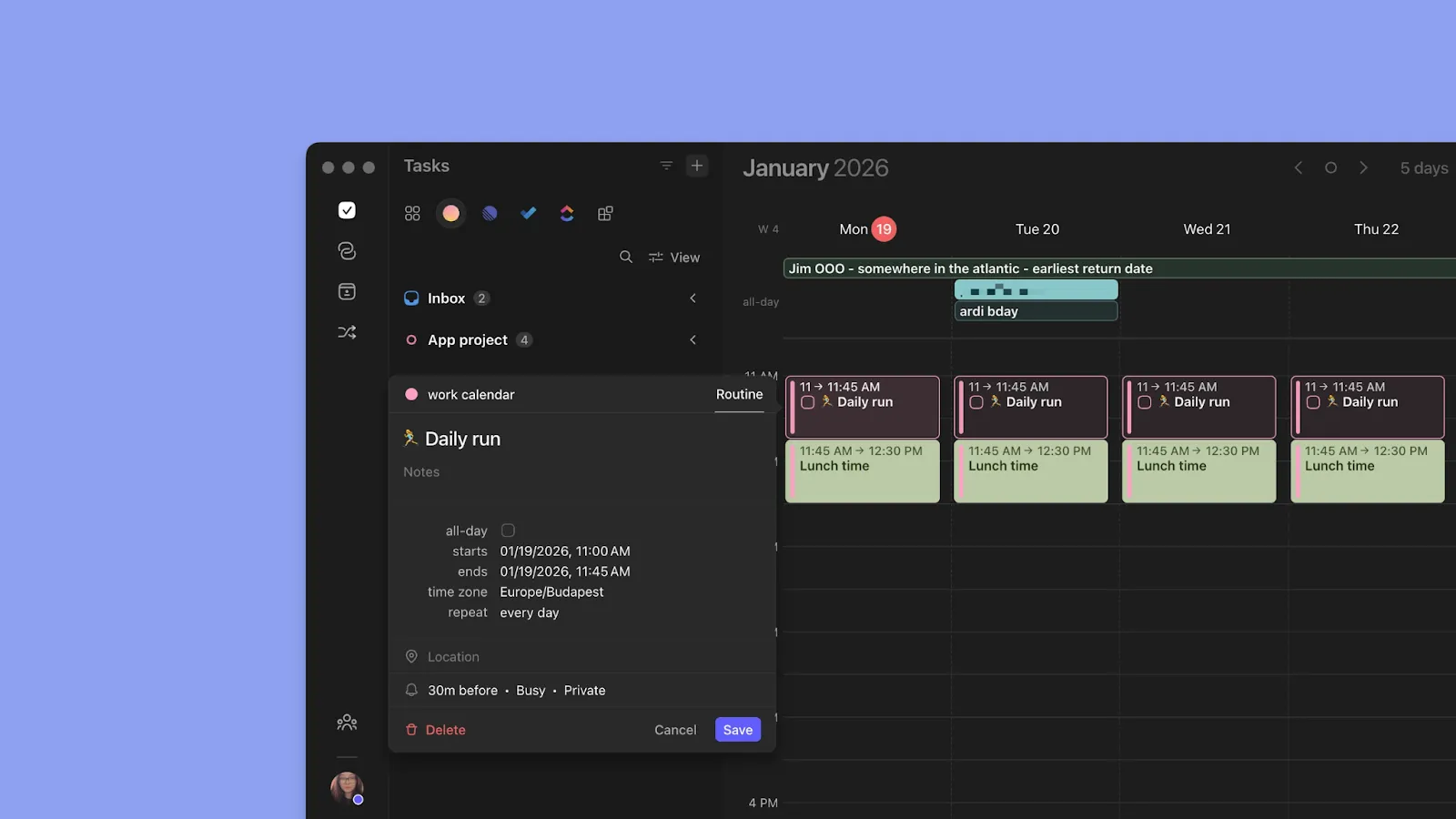Screen dimensions: 1456x819
Task: Open the ardi bday event
Action: (1036, 311)
